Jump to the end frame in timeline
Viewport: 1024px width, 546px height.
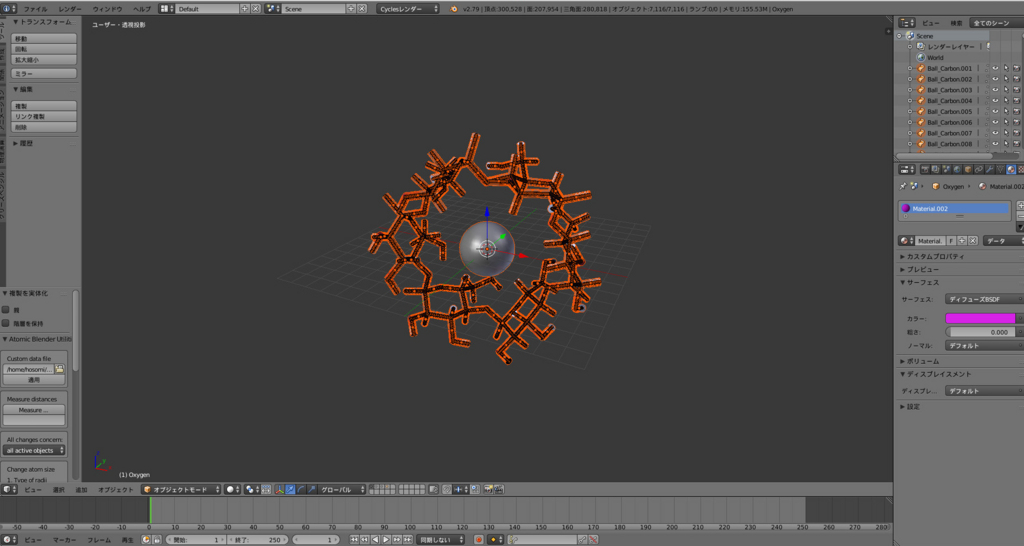point(408,539)
